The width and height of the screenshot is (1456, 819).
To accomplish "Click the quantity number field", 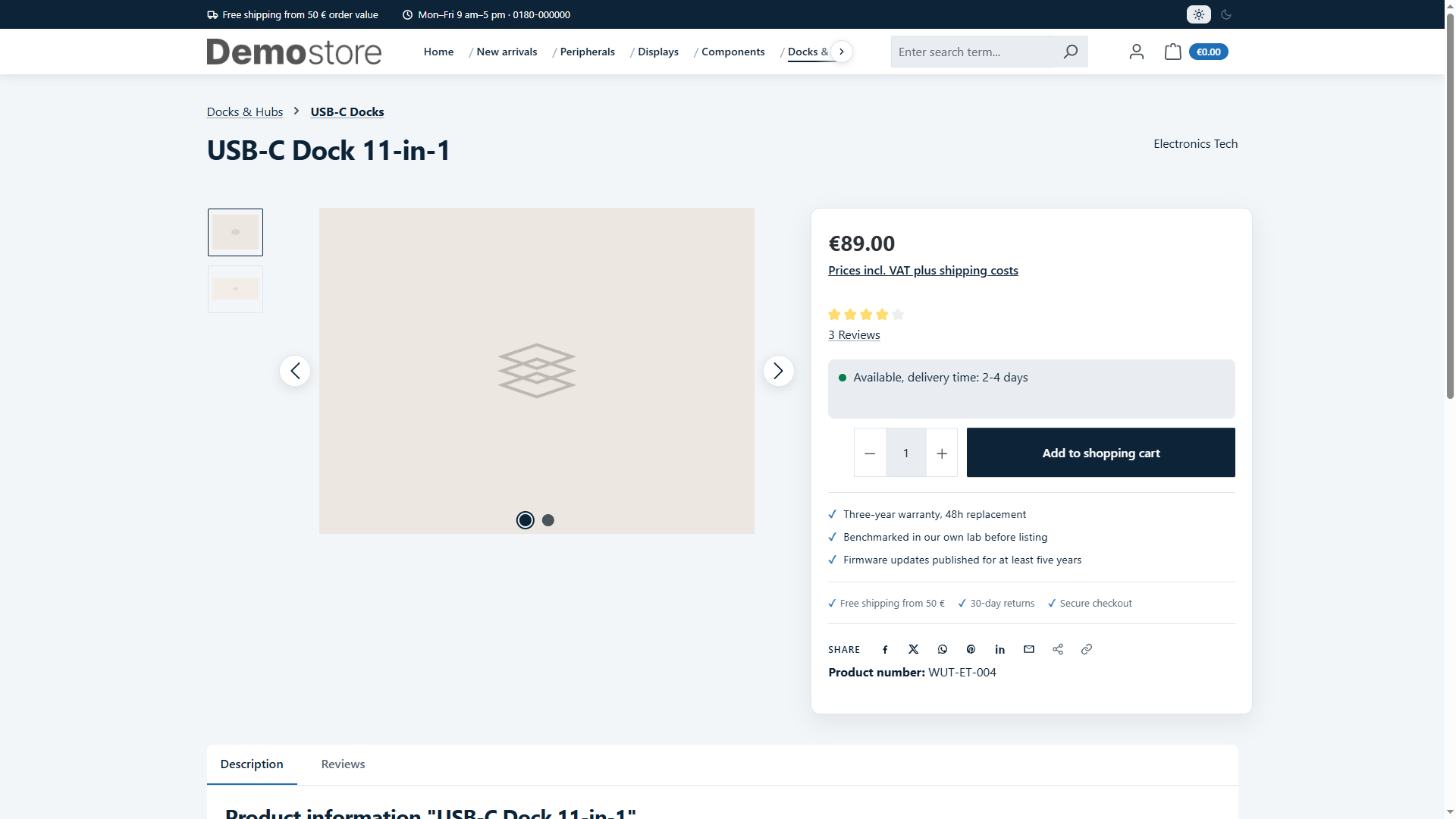I will point(905,453).
